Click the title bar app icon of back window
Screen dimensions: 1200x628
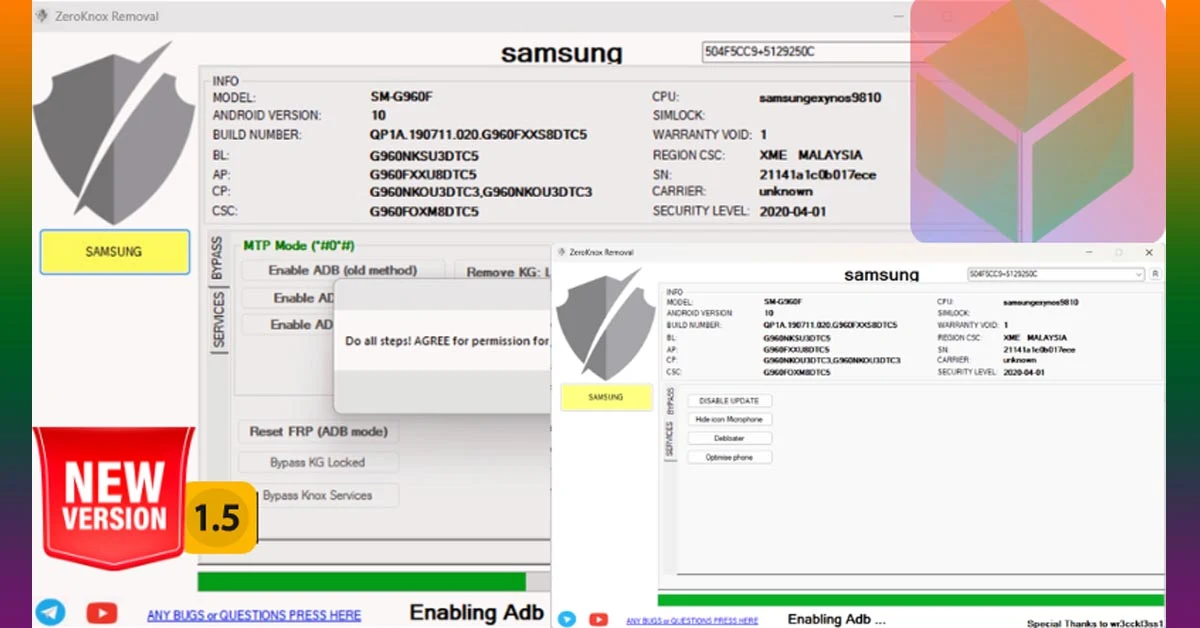pos(41,16)
